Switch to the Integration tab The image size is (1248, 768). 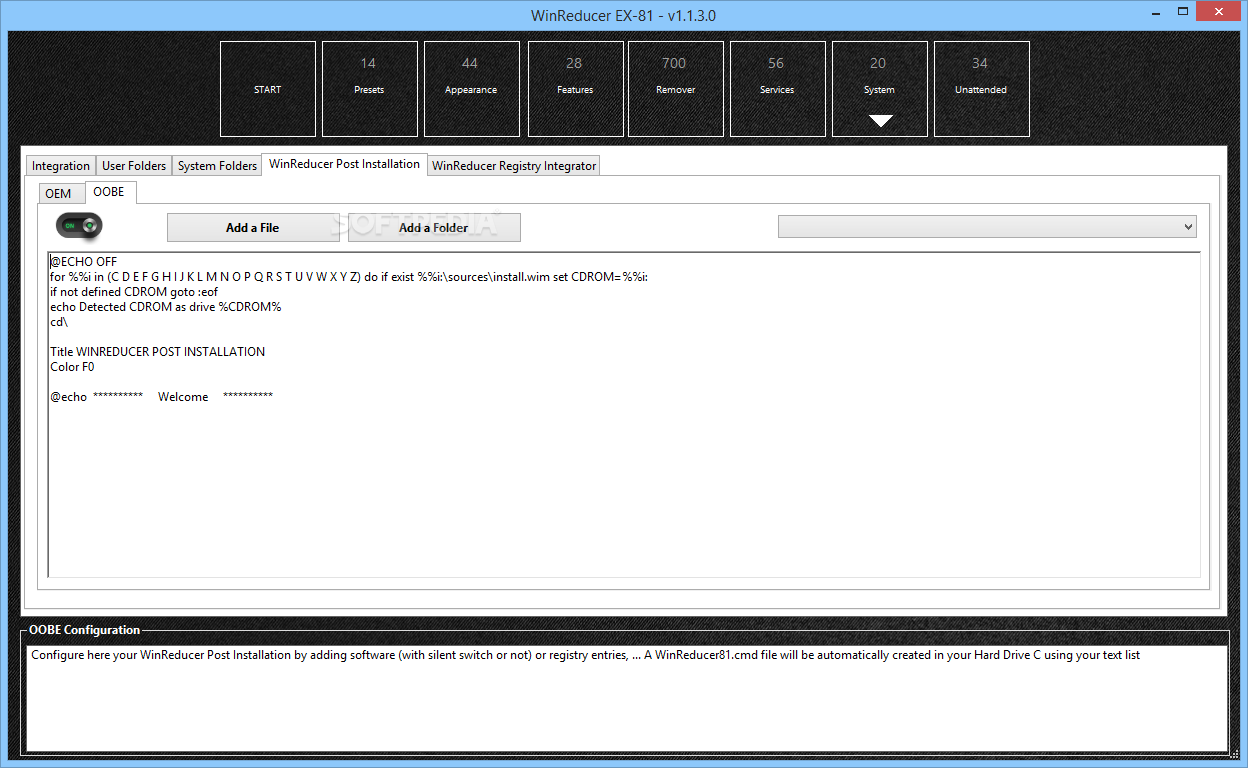61,166
